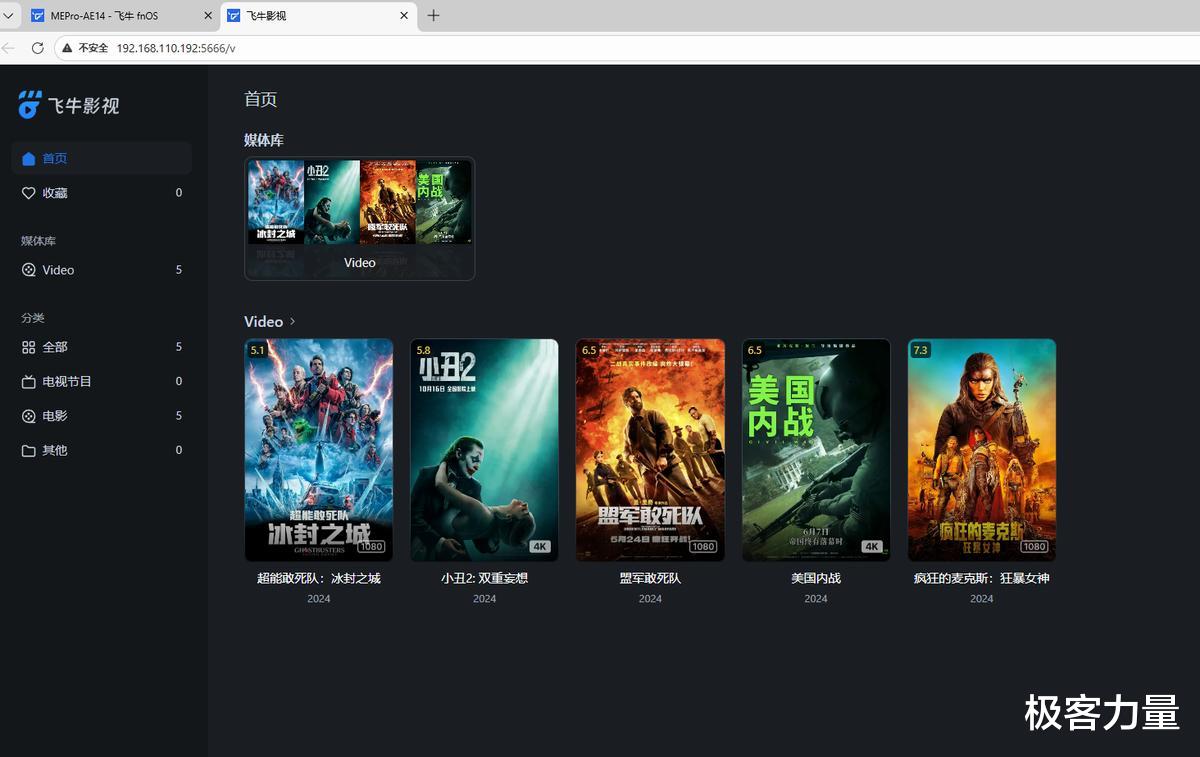Click the 电视节目 TV icon
Screen dimensions: 1200x757
pos(28,381)
